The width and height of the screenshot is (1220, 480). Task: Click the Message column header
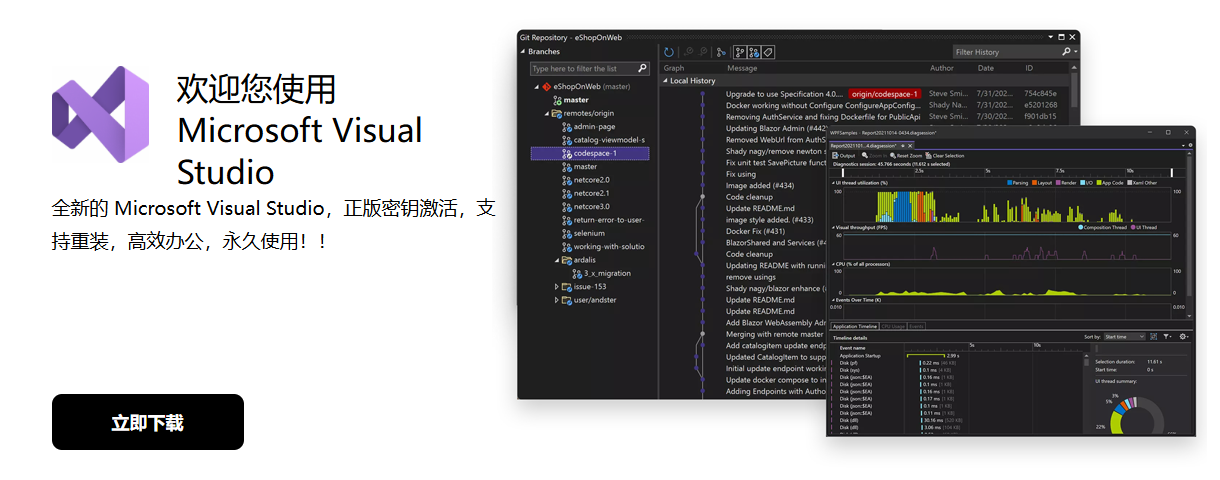coord(742,68)
